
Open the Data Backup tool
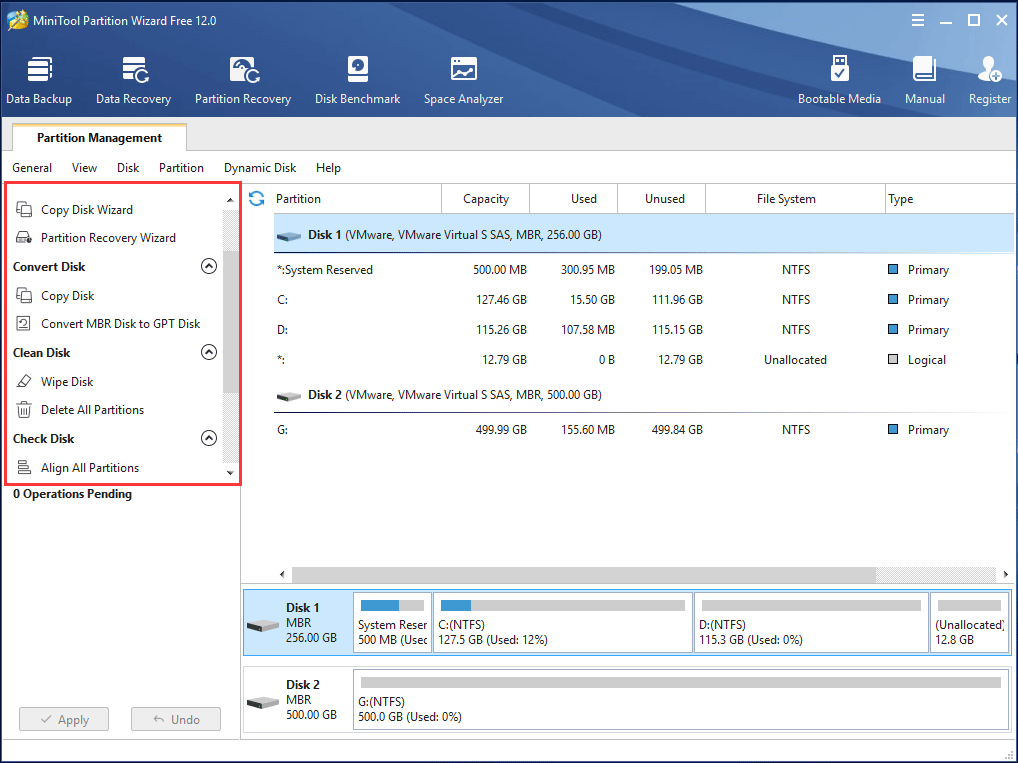tap(39, 81)
